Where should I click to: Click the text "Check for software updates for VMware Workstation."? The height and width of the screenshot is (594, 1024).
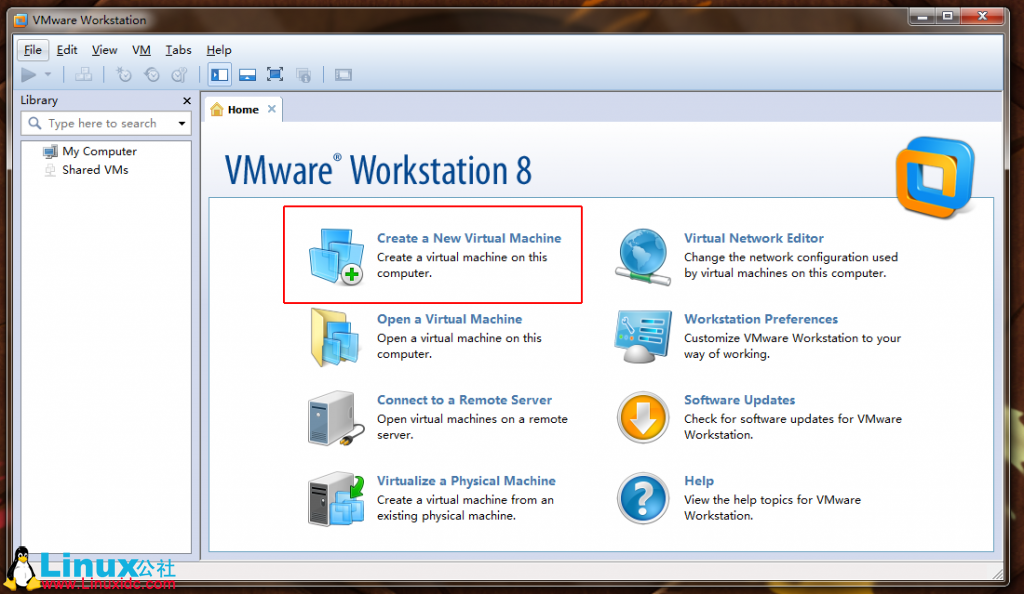coord(793,427)
